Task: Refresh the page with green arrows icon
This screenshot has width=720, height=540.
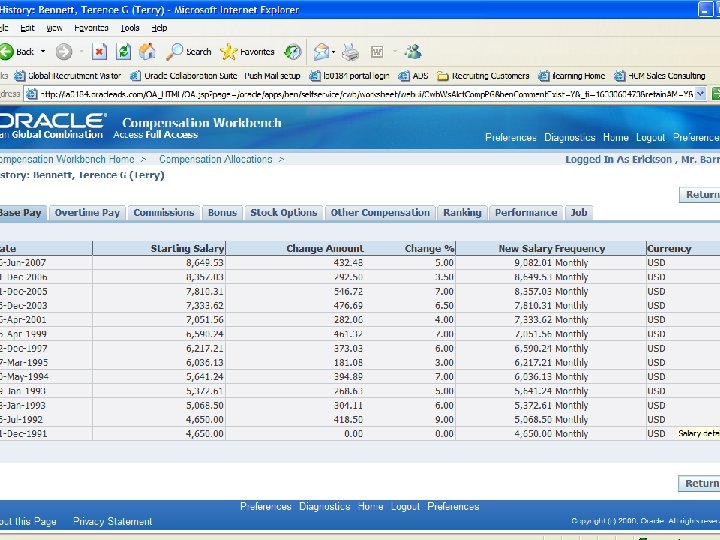Action: pyautogui.click(x=123, y=51)
